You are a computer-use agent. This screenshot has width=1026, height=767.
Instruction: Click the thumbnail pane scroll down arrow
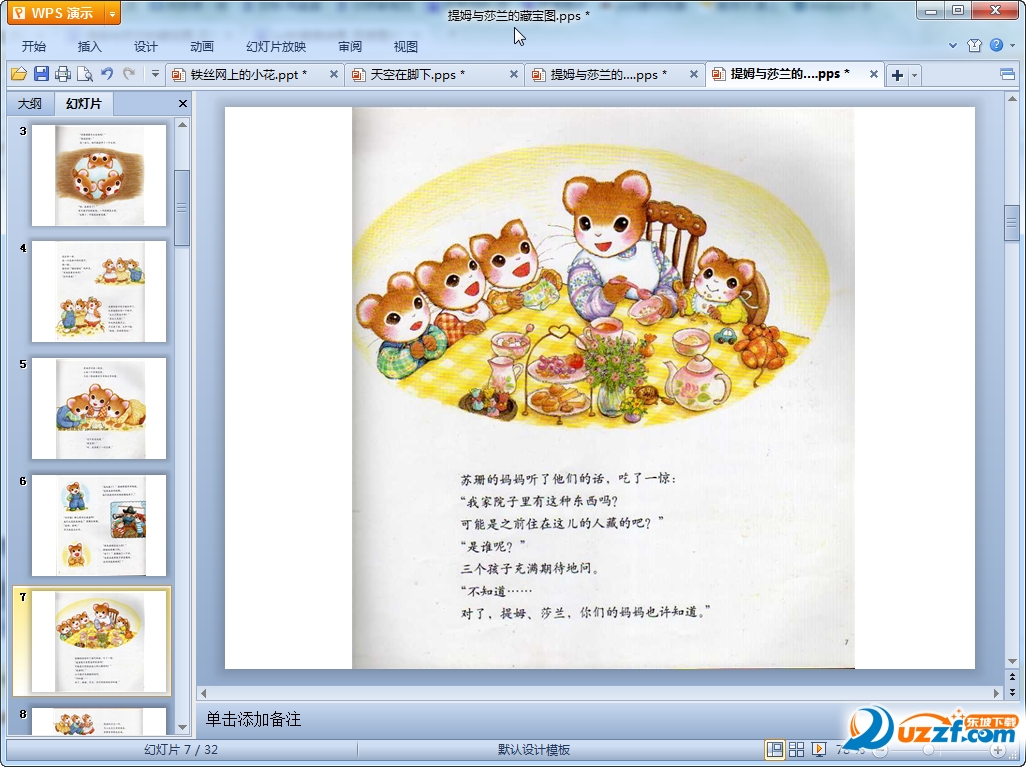(x=183, y=727)
